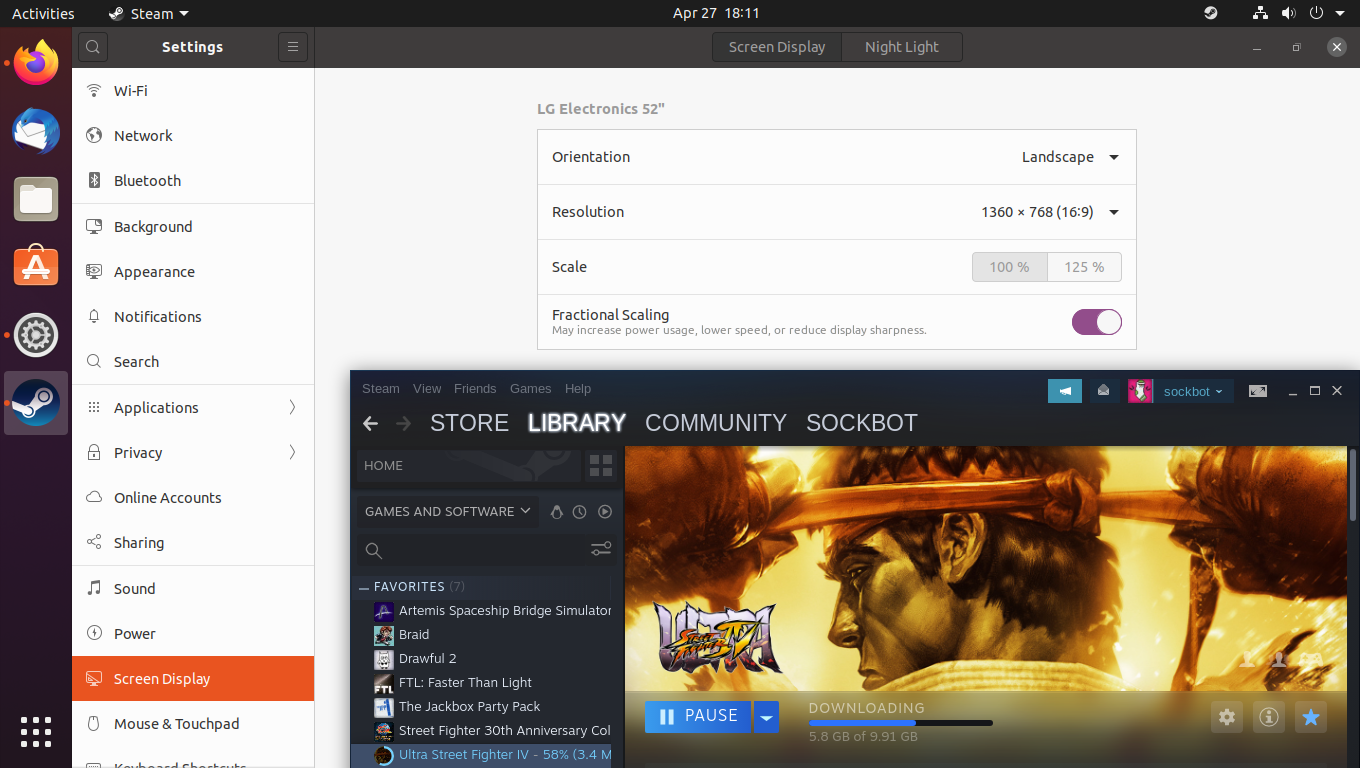
Task: Click the info icon for Ultra Street Fighter IV
Action: point(1268,717)
